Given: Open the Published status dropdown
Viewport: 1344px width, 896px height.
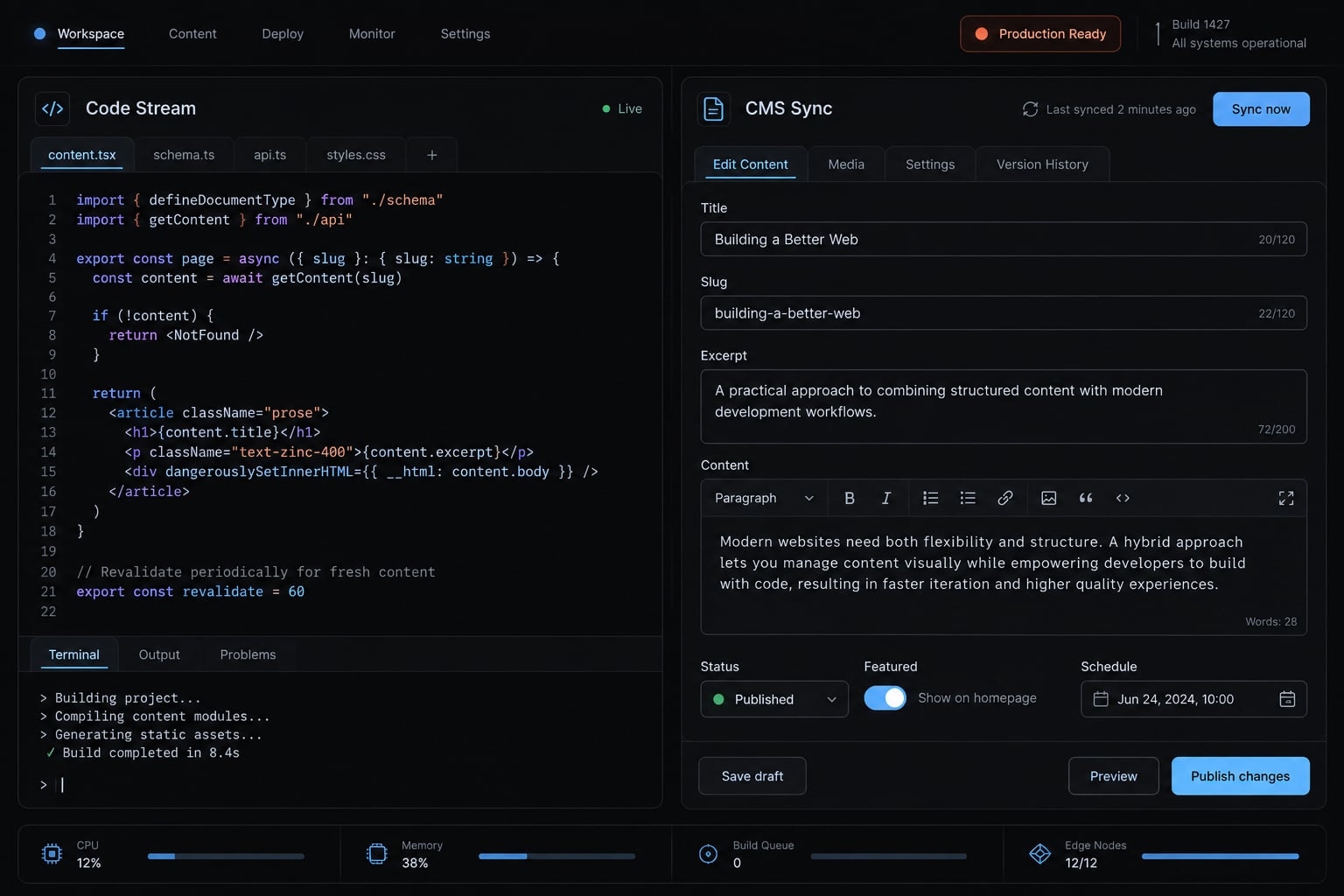Looking at the screenshot, I should pos(774,699).
